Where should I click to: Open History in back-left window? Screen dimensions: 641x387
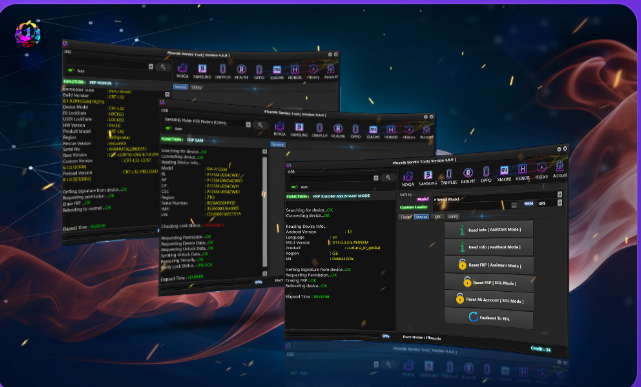click(x=313, y=72)
